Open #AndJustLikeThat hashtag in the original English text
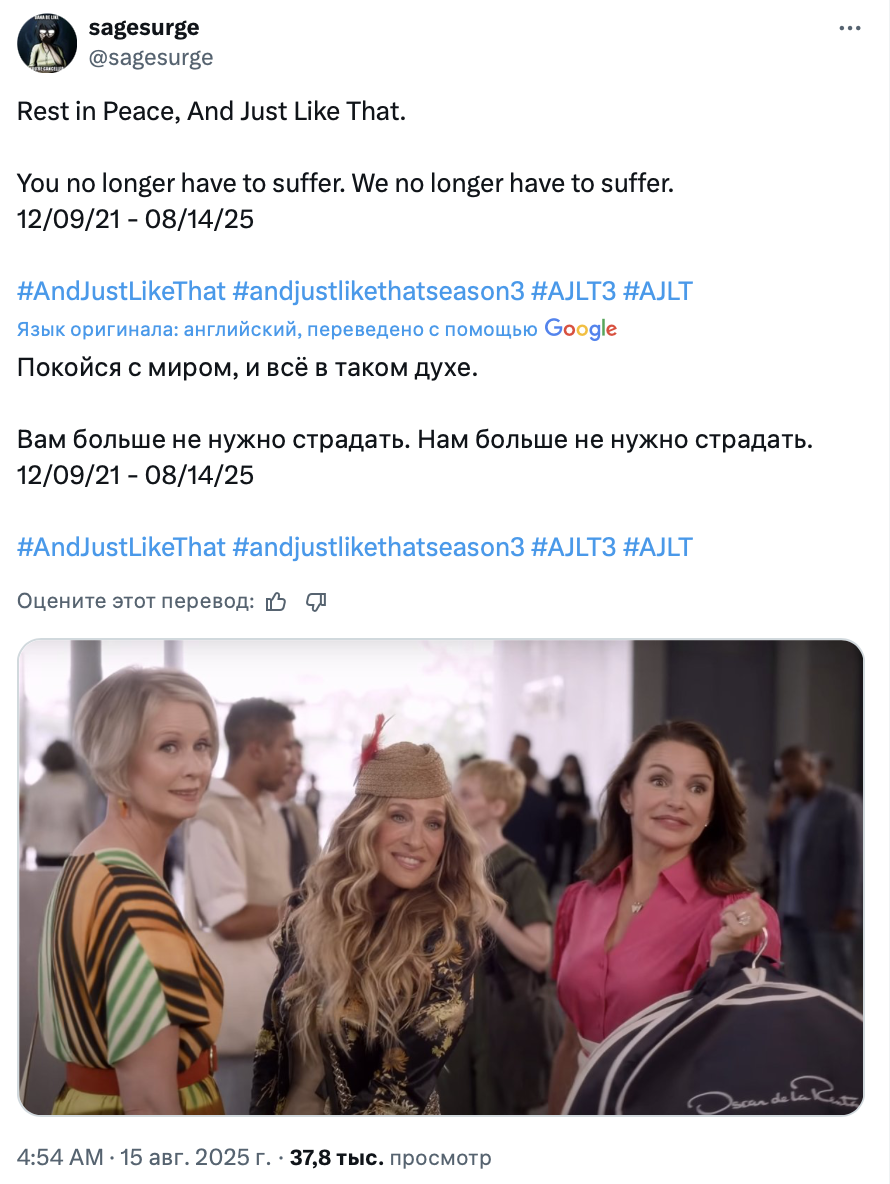This screenshot has height=1184, width=890. pyautogui.click(x=121, y=291)
